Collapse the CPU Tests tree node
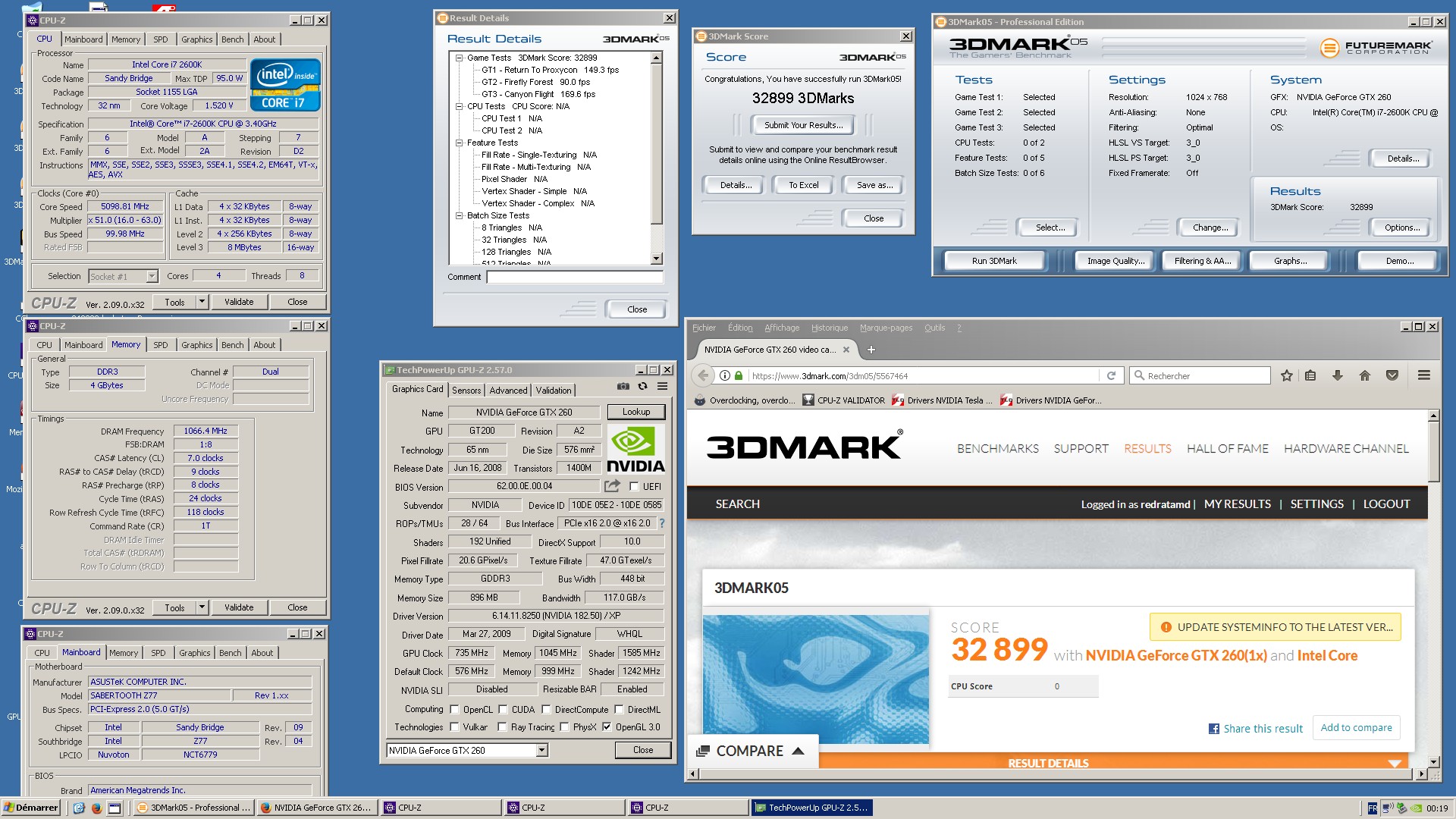Image resolution: width=1456 pixels, height=819 pixels. (459, 106)
